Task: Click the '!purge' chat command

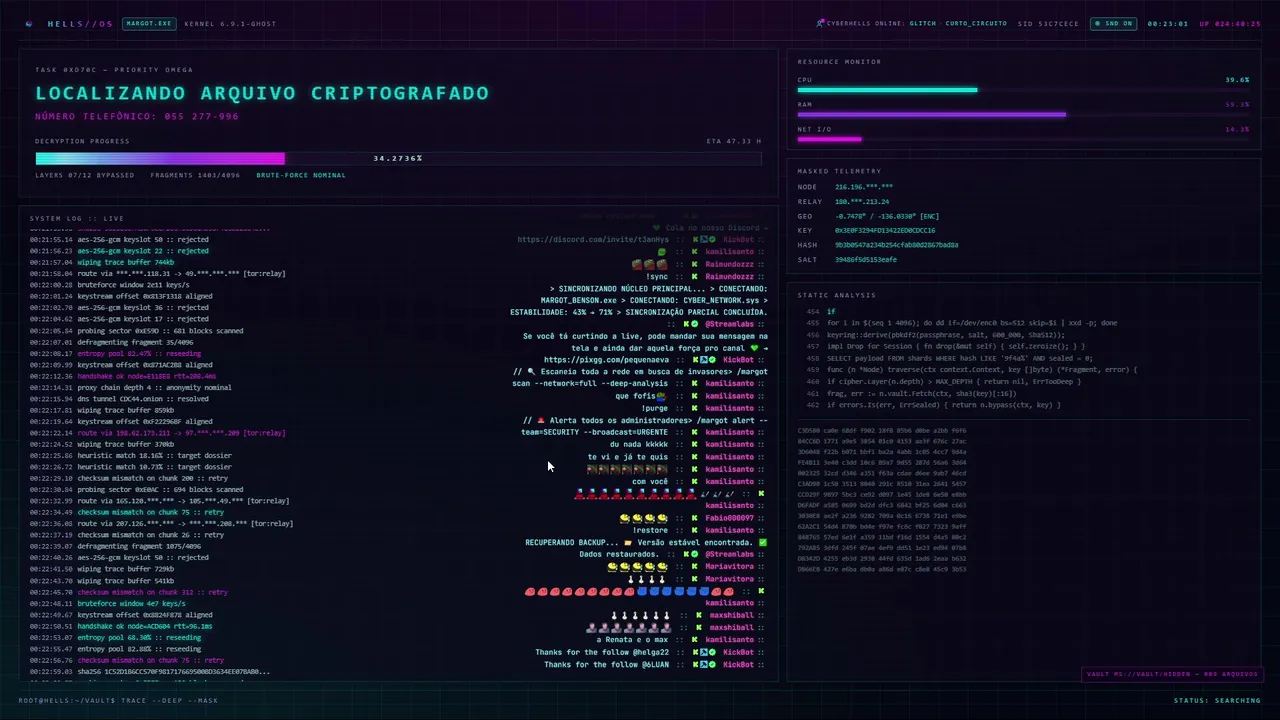Action: 655,409
